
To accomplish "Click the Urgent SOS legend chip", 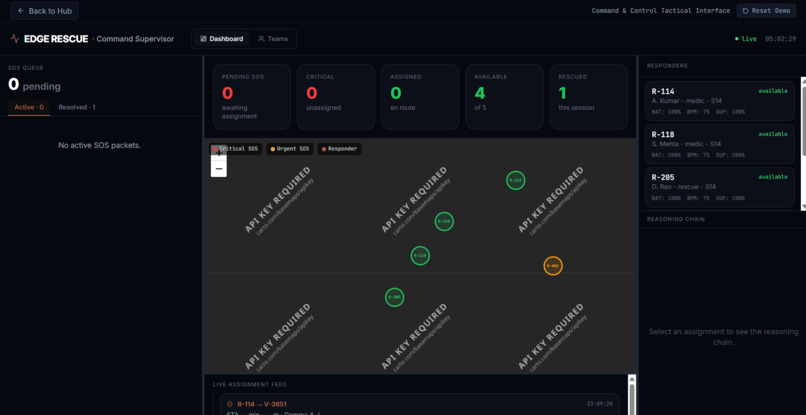I will click(x=290, y=149).
